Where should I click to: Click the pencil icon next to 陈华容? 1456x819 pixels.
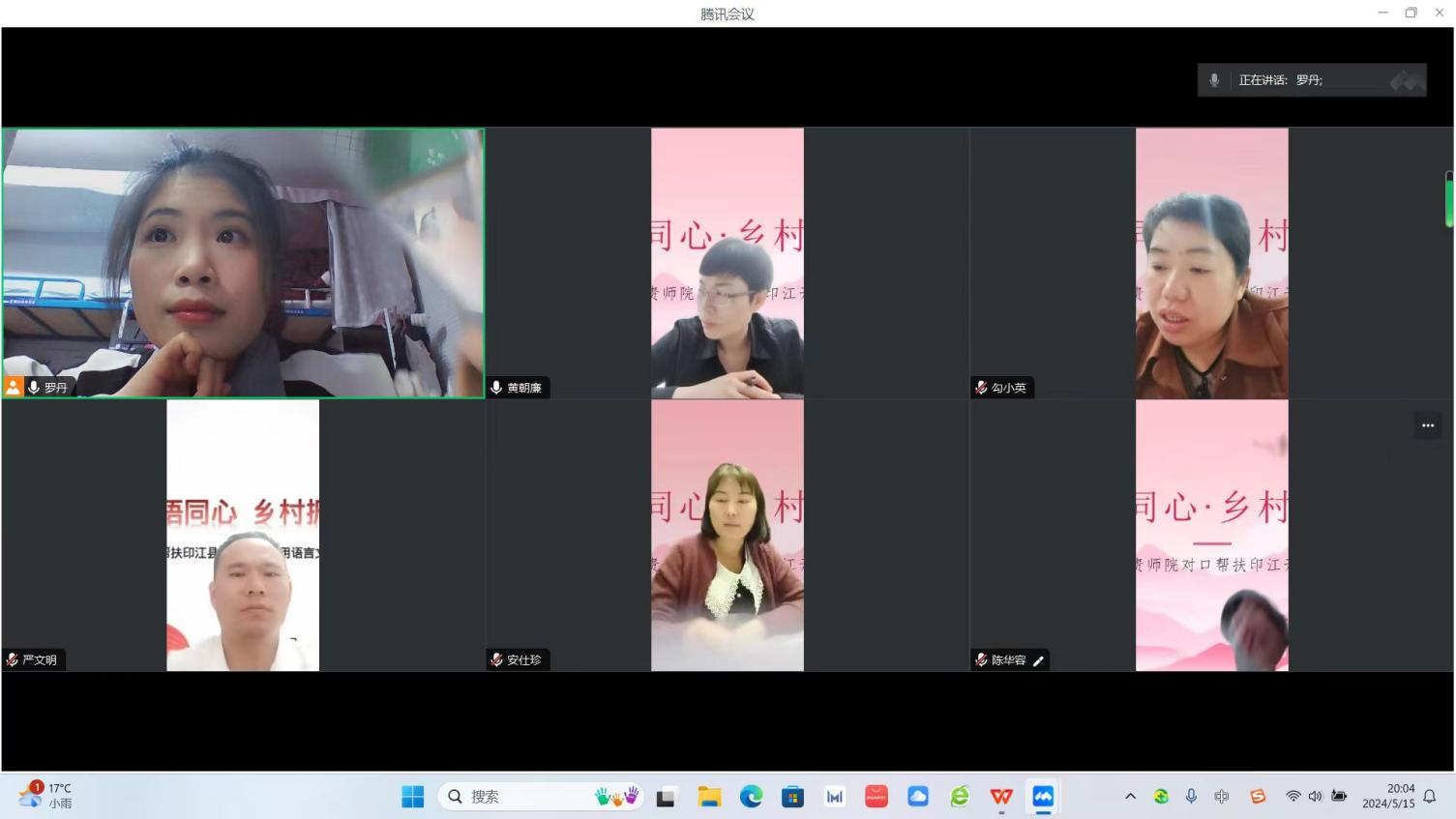1038,660
